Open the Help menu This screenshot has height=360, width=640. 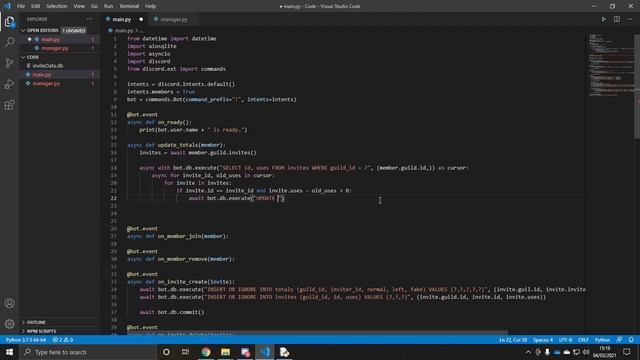click(x=151, y=6)
